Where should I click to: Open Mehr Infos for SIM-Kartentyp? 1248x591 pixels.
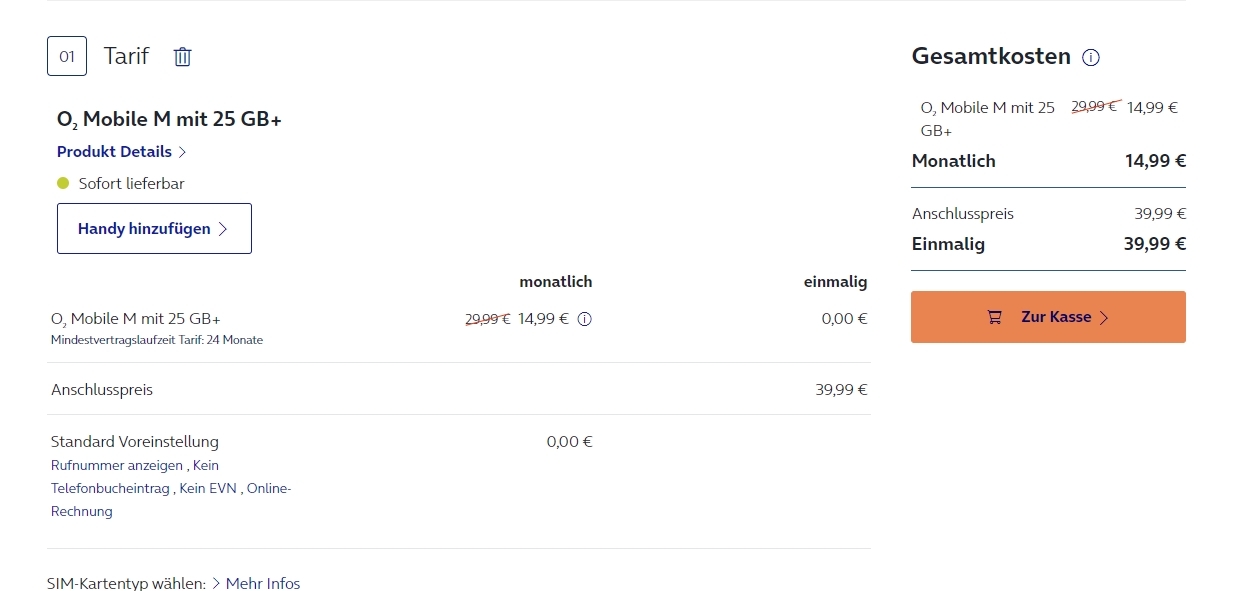pyautogui.click(x=263, y=583)
